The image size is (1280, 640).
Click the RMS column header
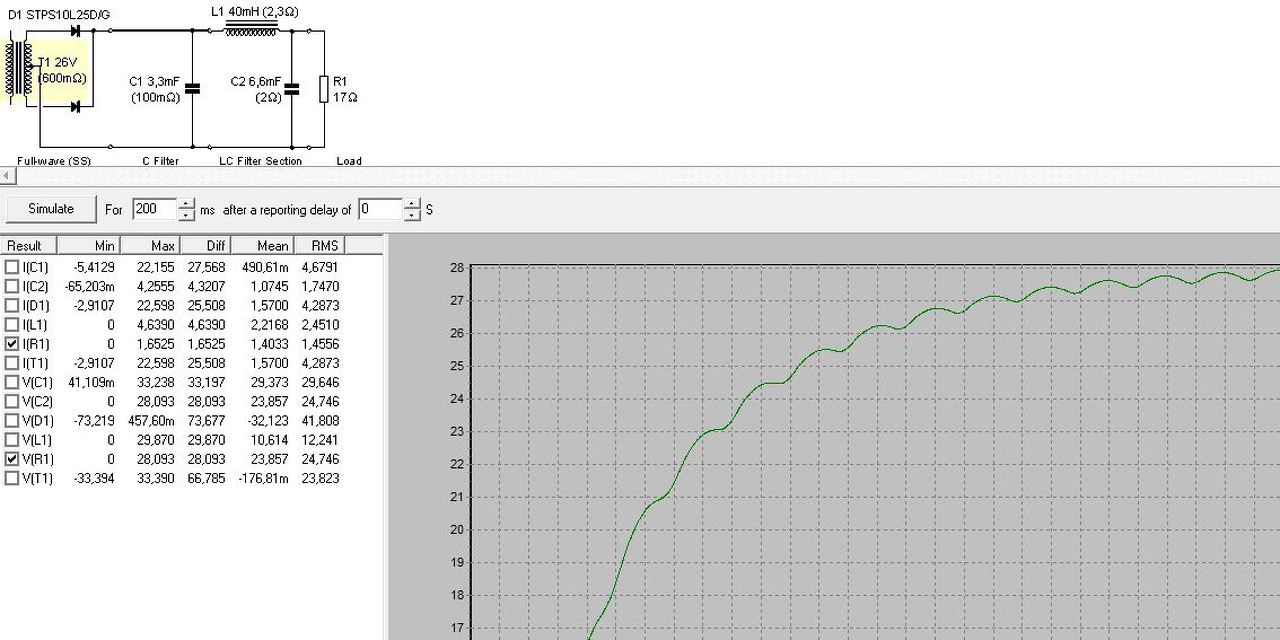(319, 245)
